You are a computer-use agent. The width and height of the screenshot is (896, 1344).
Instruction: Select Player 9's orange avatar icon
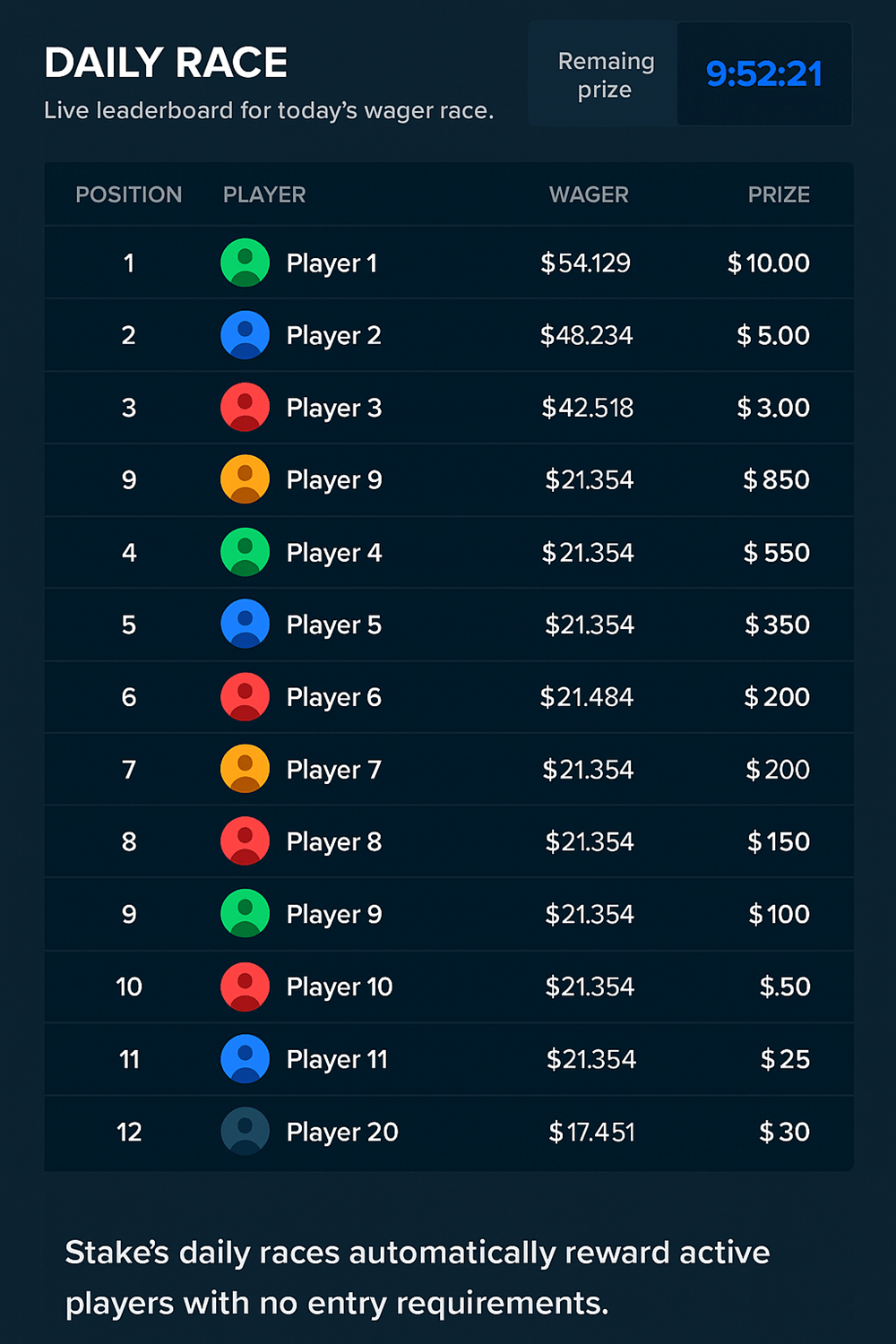pos(245,479)
